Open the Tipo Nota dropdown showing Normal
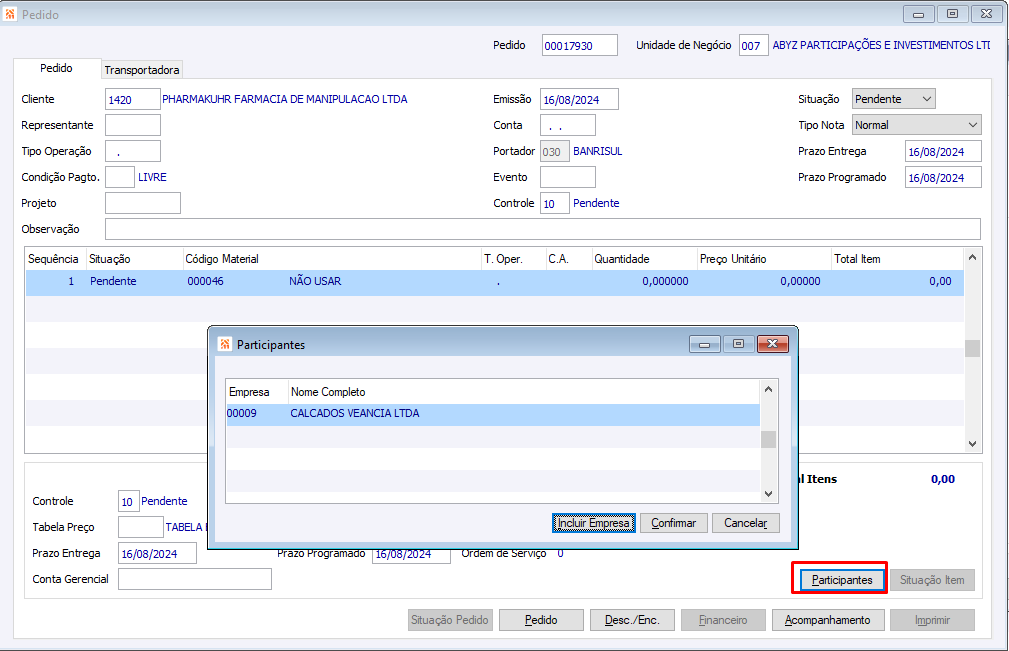1009x651 pixels. tap(916, 125)
